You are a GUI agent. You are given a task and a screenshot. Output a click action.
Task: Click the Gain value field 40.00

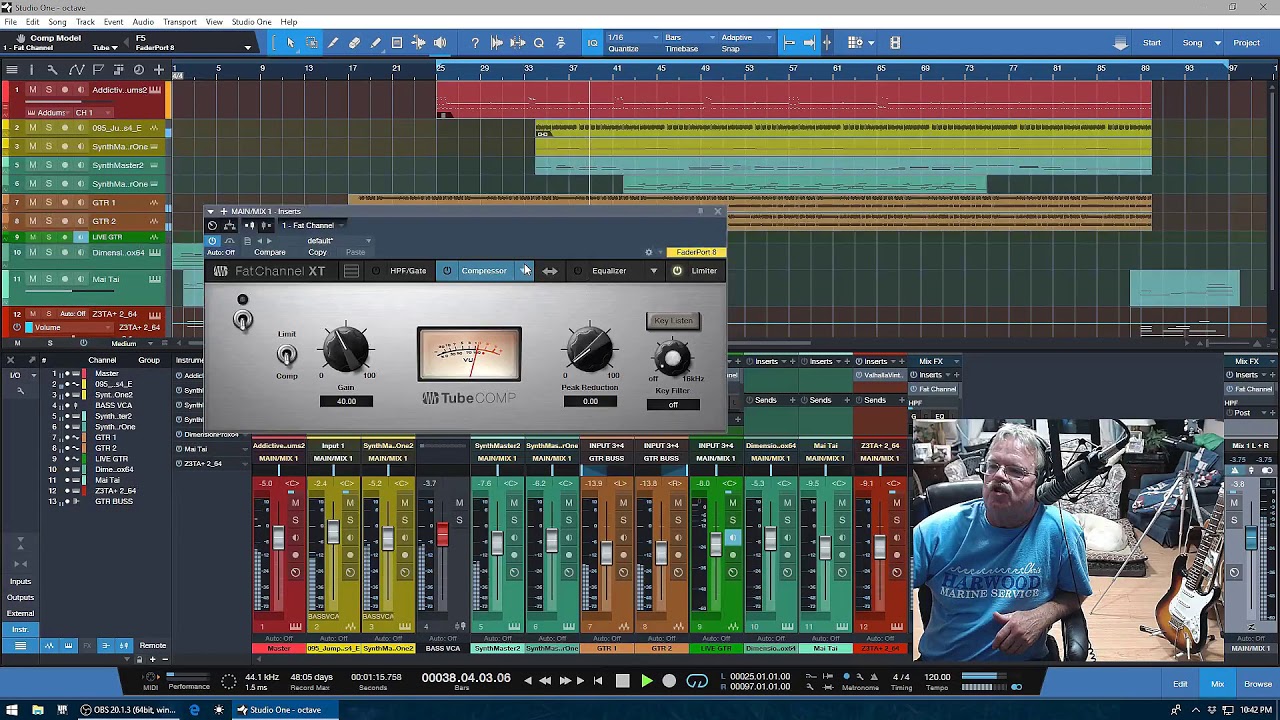[x=346, y=401]
